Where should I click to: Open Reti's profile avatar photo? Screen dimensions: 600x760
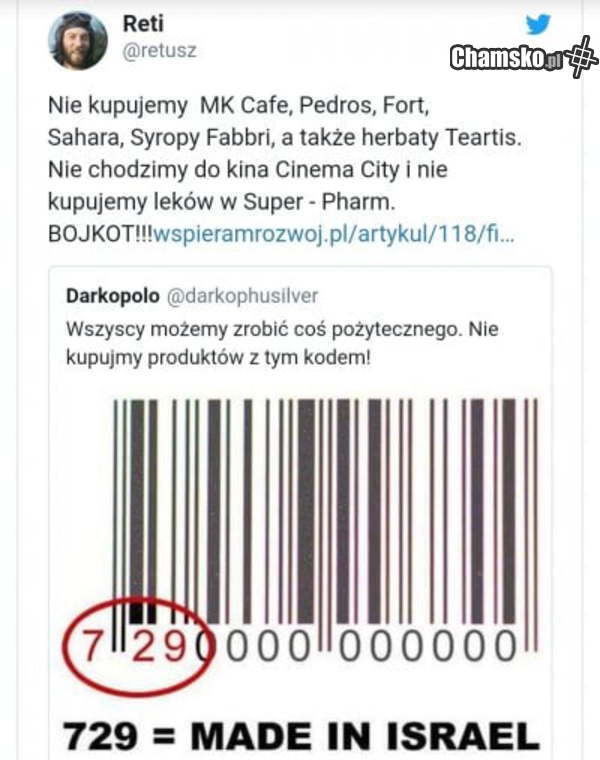tap(78, 41)
